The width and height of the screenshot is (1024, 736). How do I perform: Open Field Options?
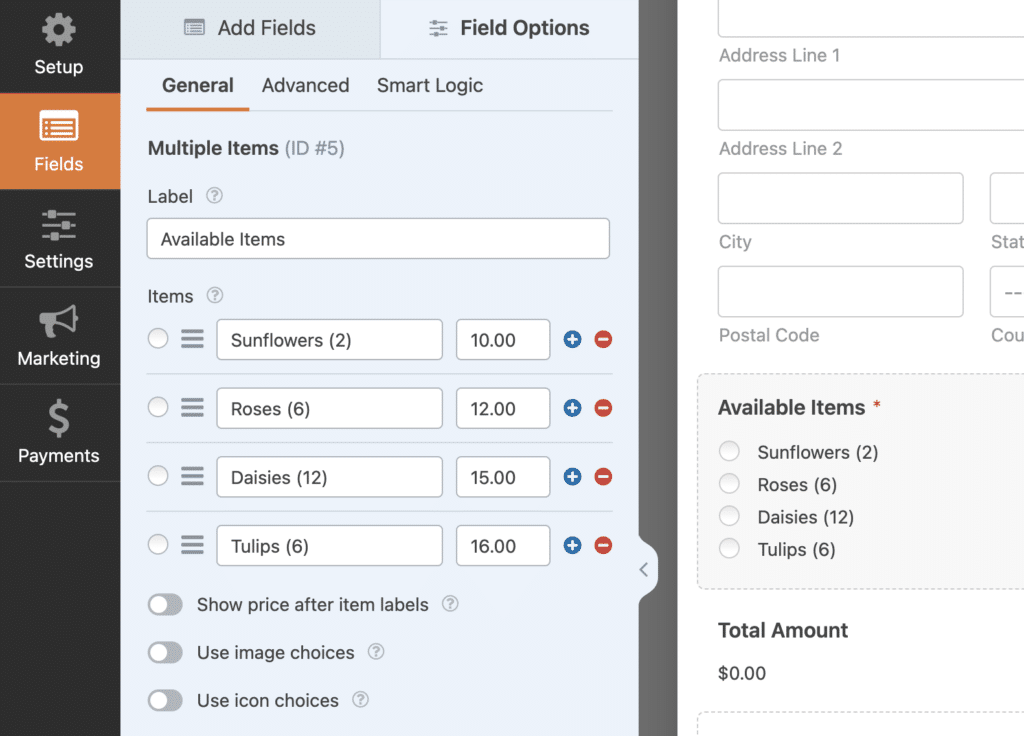tap(508, 28)
